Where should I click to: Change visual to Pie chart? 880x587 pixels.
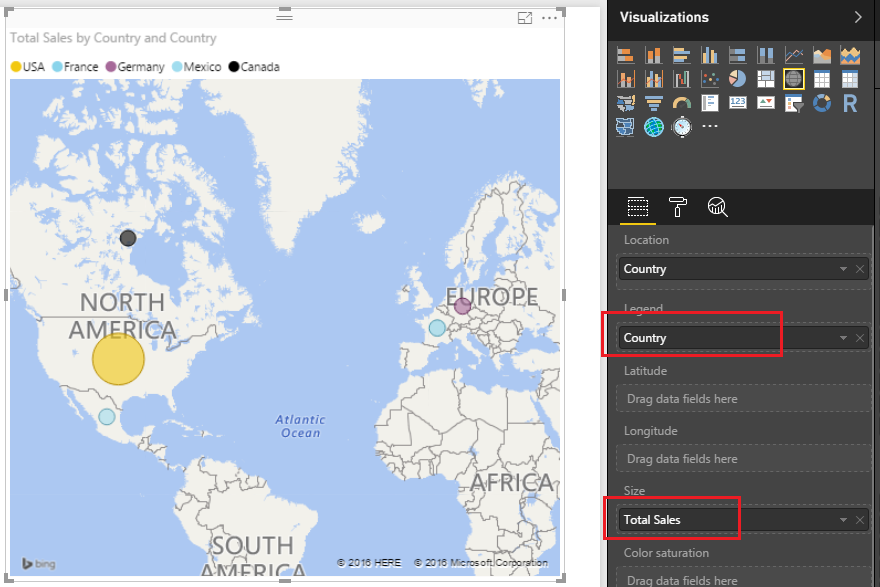pyautogui.click(x=737, y=79)
